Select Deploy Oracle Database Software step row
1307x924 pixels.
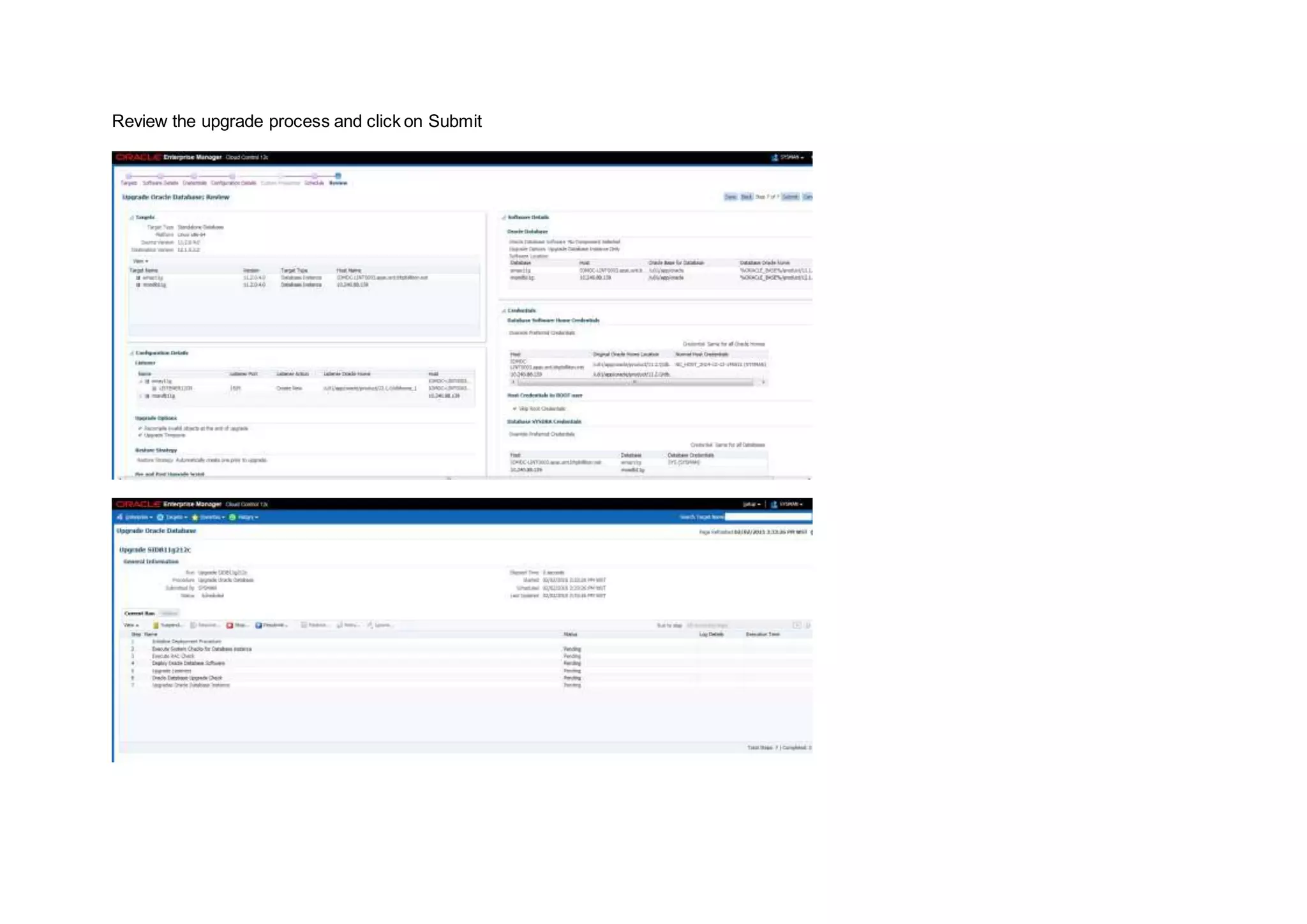pos(466,663)
